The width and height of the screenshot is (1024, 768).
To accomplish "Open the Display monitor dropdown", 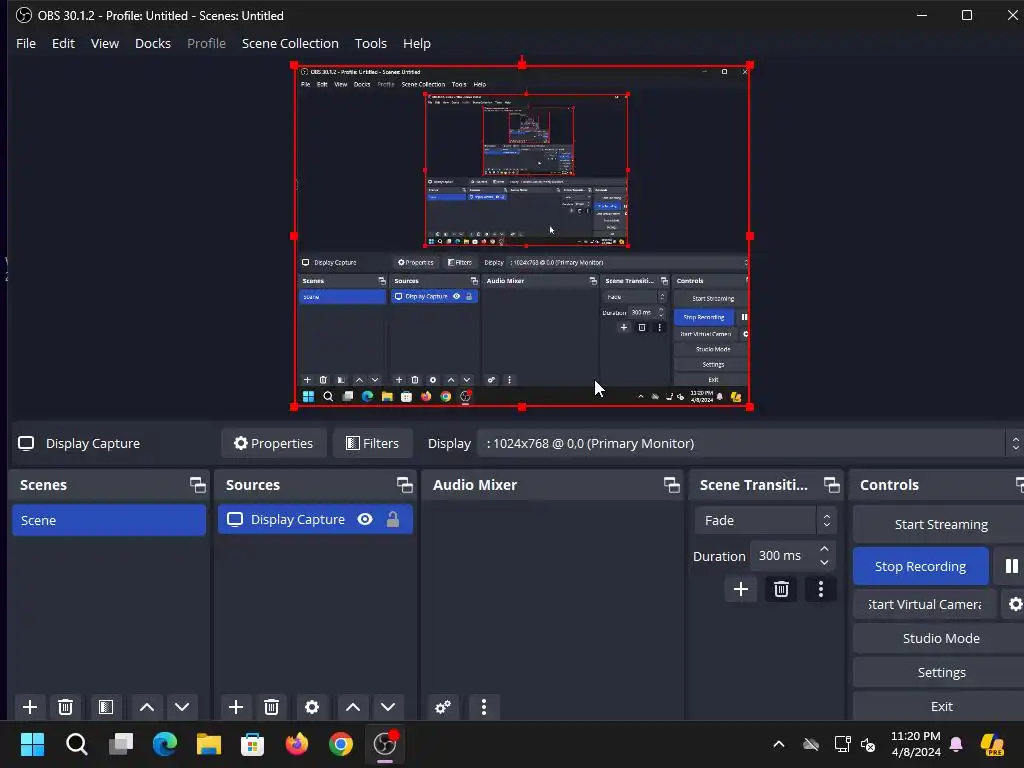I will point(750,443).
